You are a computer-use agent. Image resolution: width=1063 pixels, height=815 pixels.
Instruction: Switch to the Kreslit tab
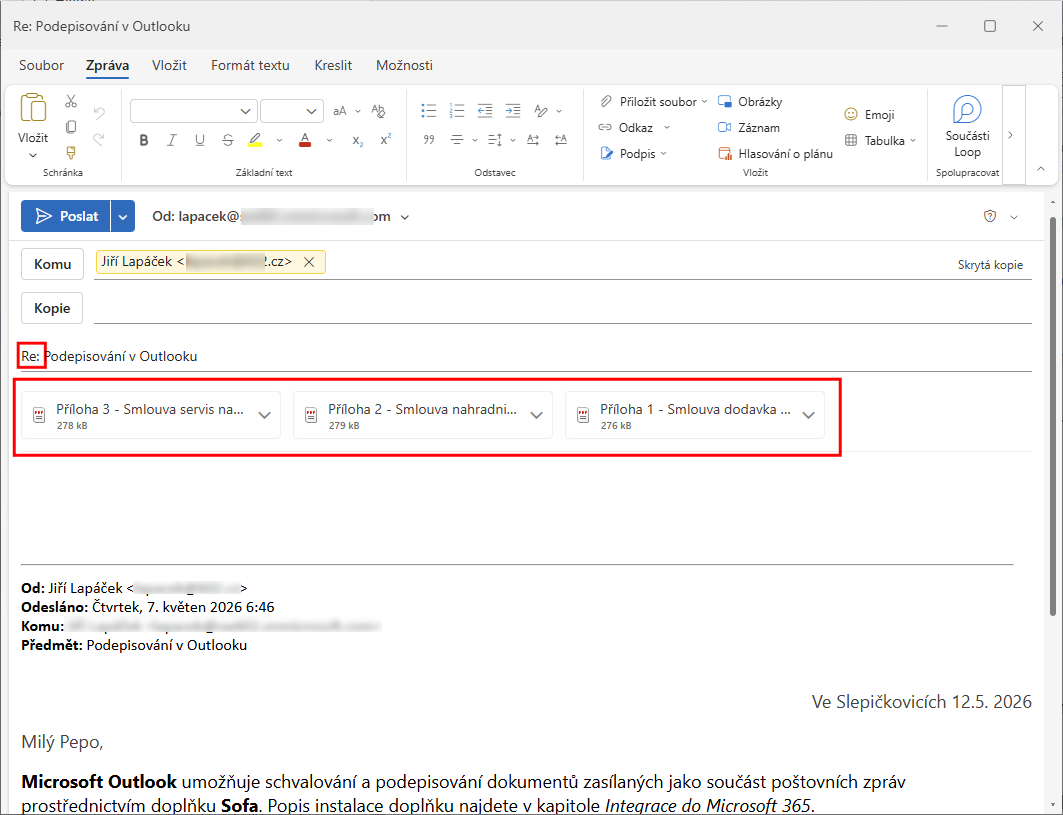(x=333, y=66)
